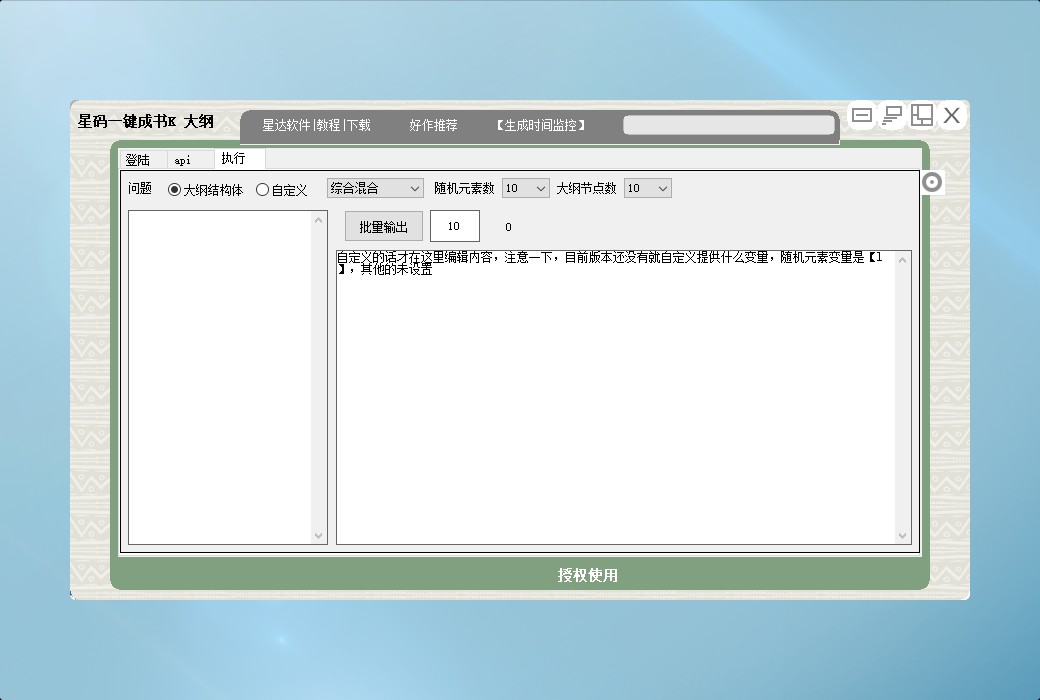Switch to the api tab
1040x700 pixels.
click(x=183, y=160)
